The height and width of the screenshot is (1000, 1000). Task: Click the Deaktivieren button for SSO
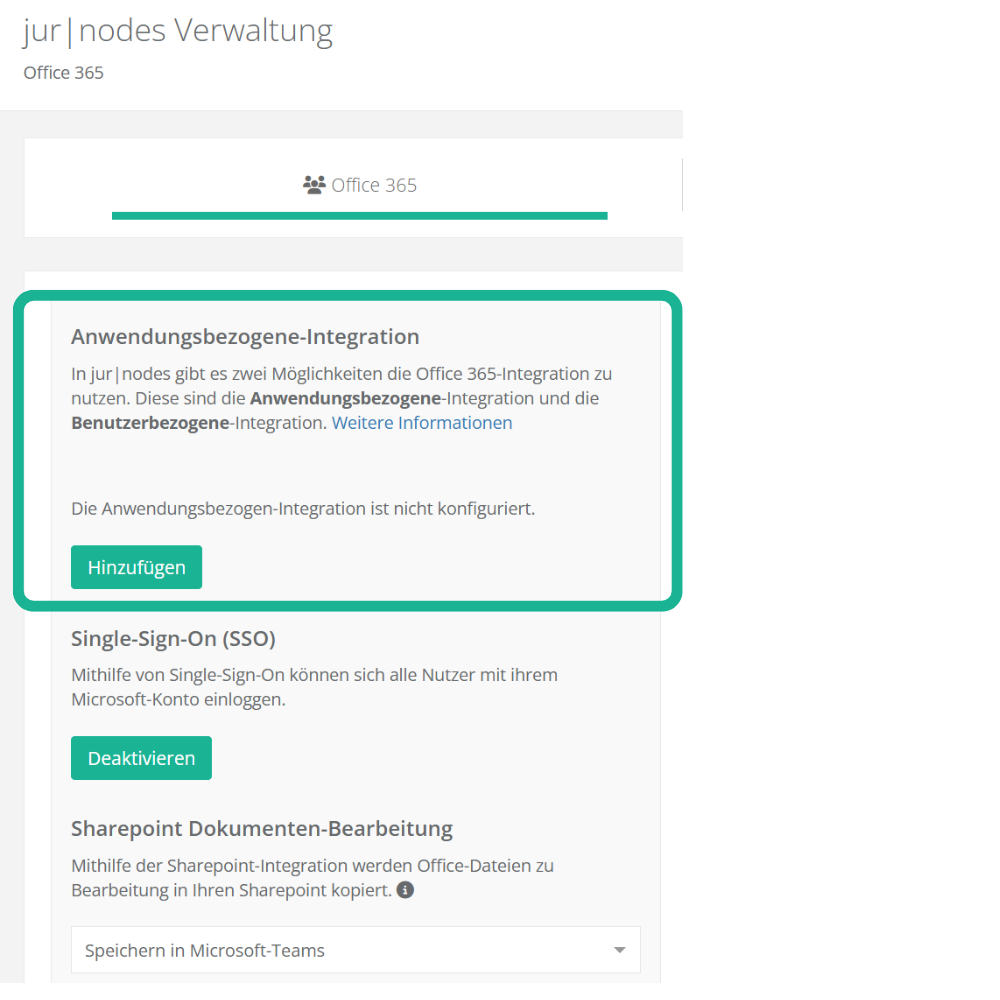[141, 758]
